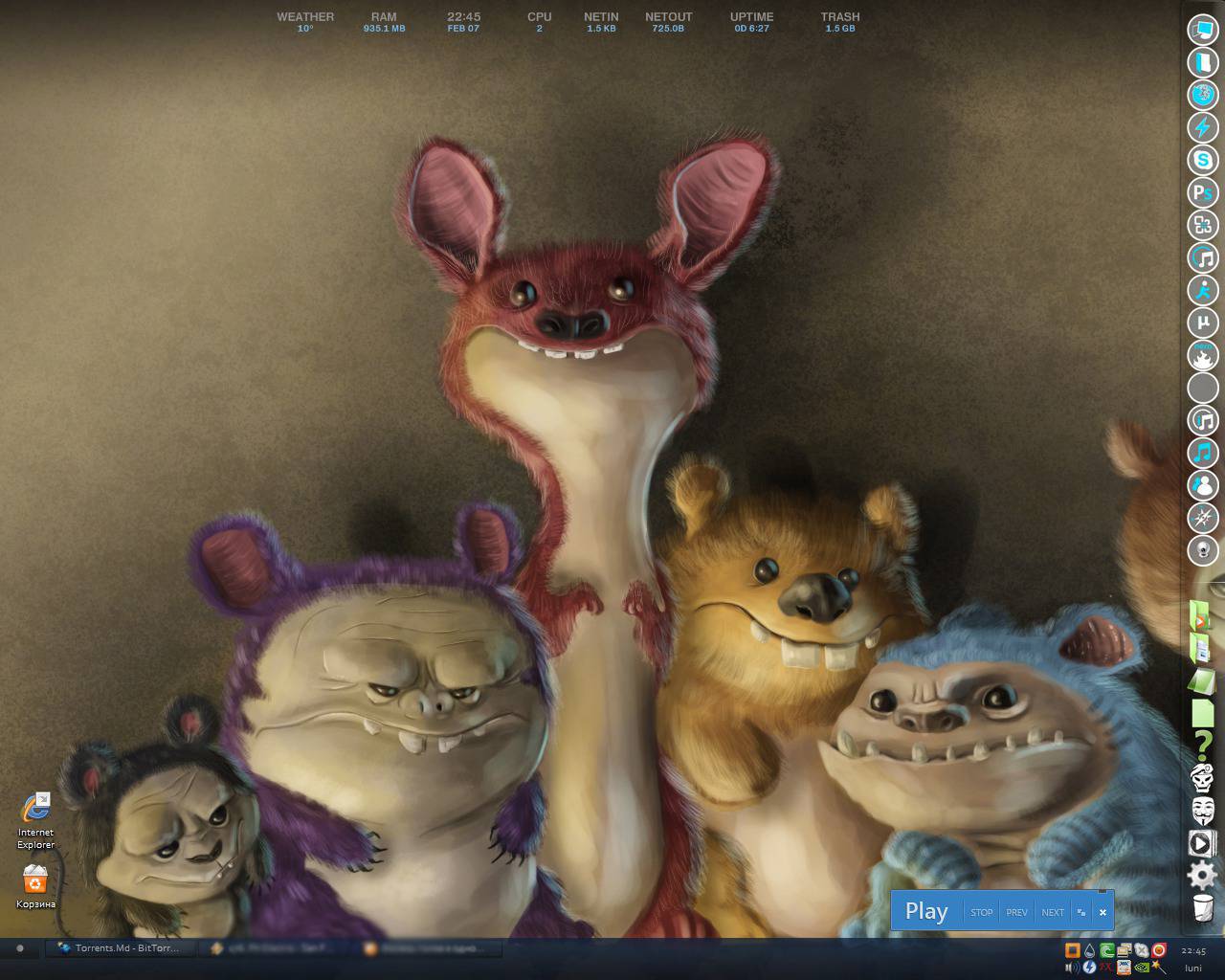Switch to Torrents.Md - BitTorrent taskbar window
The image size is (1225, 980).
tap(120, 948)
